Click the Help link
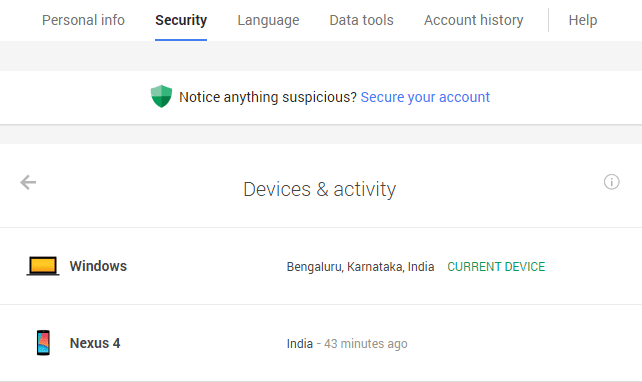The image size is (642, 382). point(583,20)
